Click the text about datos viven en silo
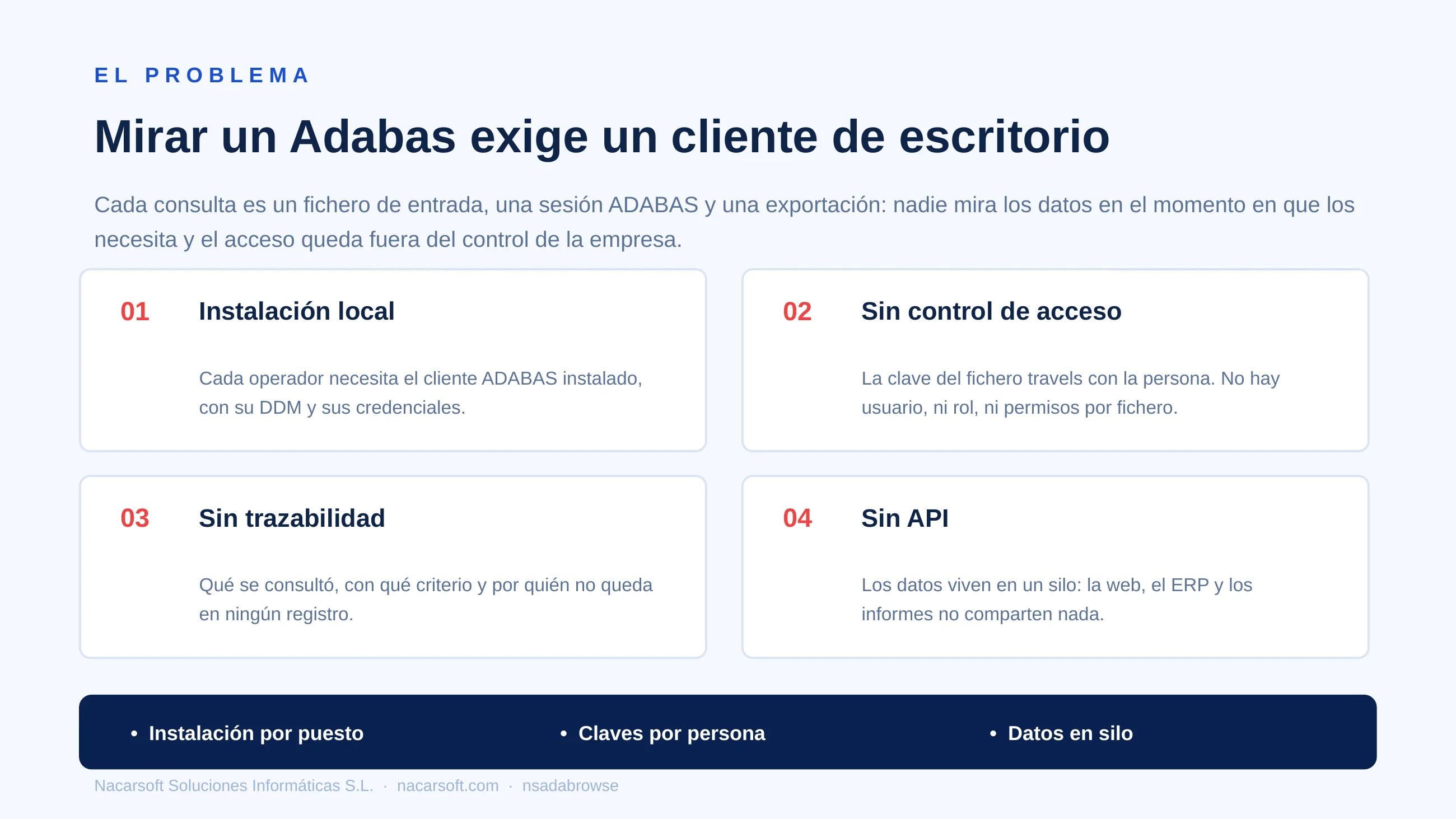 (x=1057, y=599)
